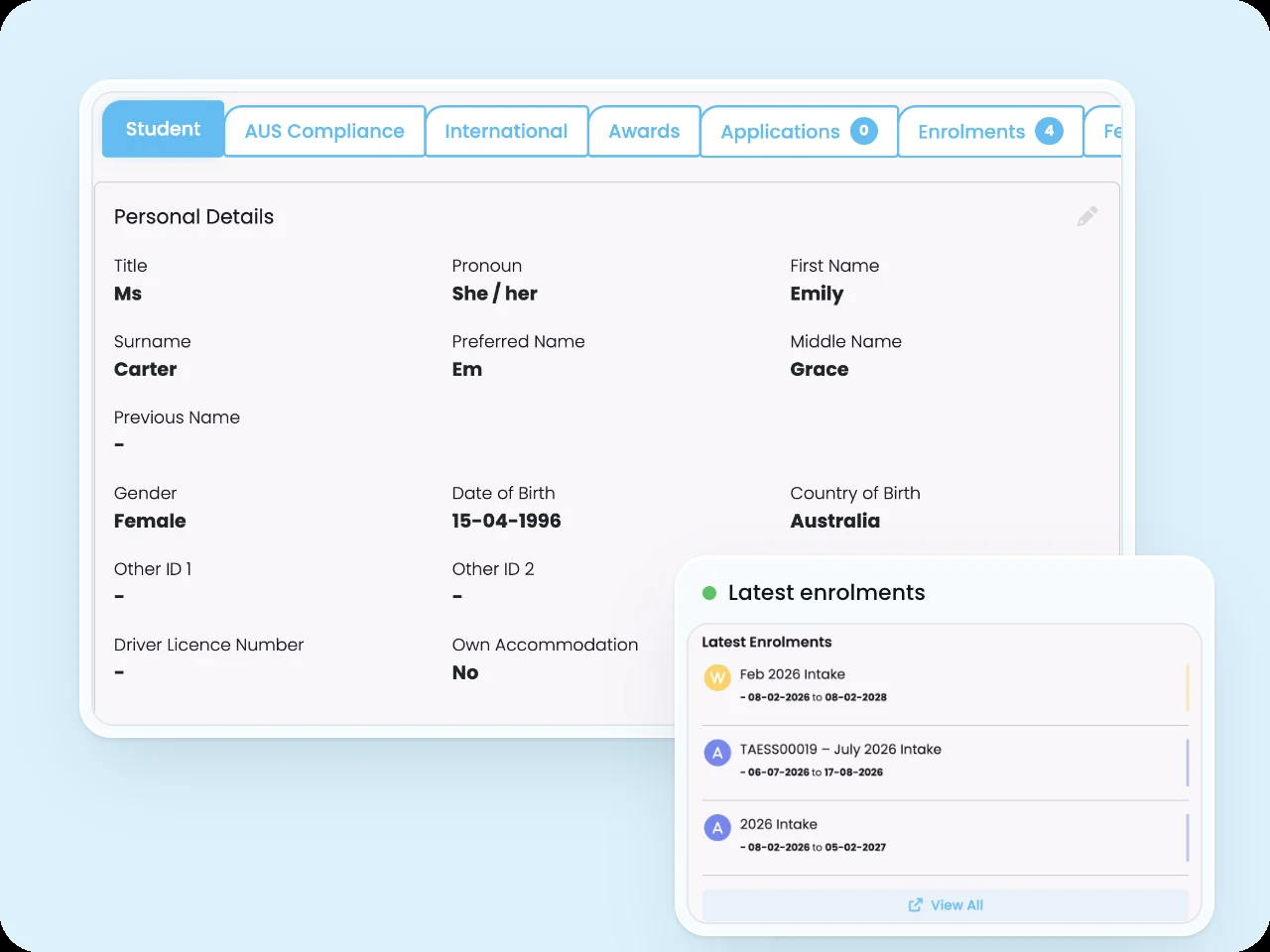Open the 2026 Intake enrolment row
This screenshot has height=952, width=1270.
click(x=946, y=836)
